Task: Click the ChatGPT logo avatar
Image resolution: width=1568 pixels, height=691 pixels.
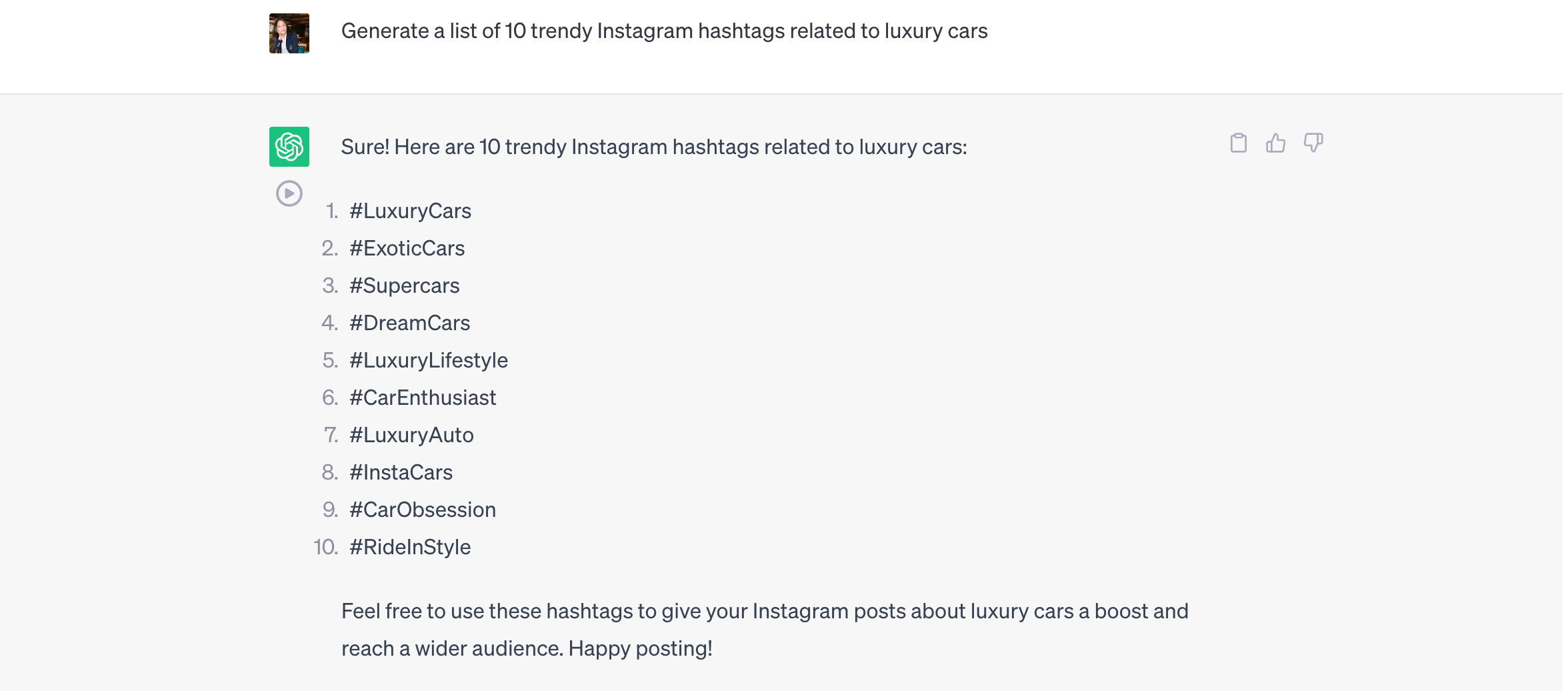Action: [289, 147]
